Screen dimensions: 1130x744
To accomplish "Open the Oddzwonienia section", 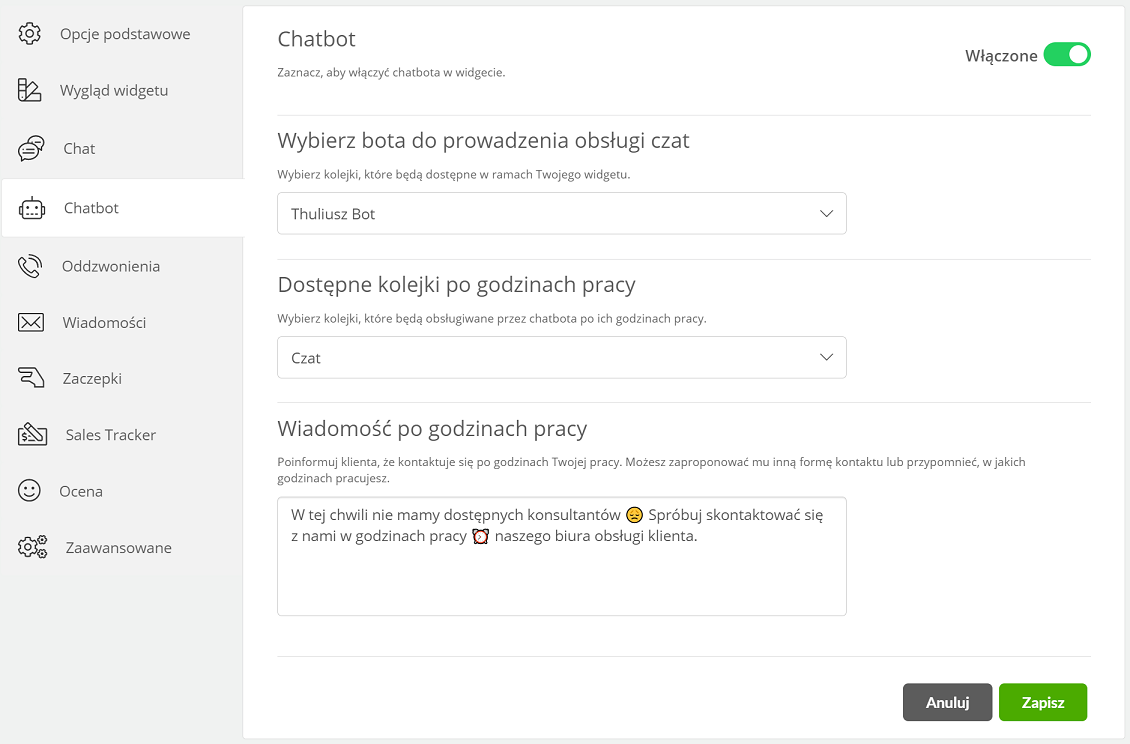I will (x=111, y=266).
